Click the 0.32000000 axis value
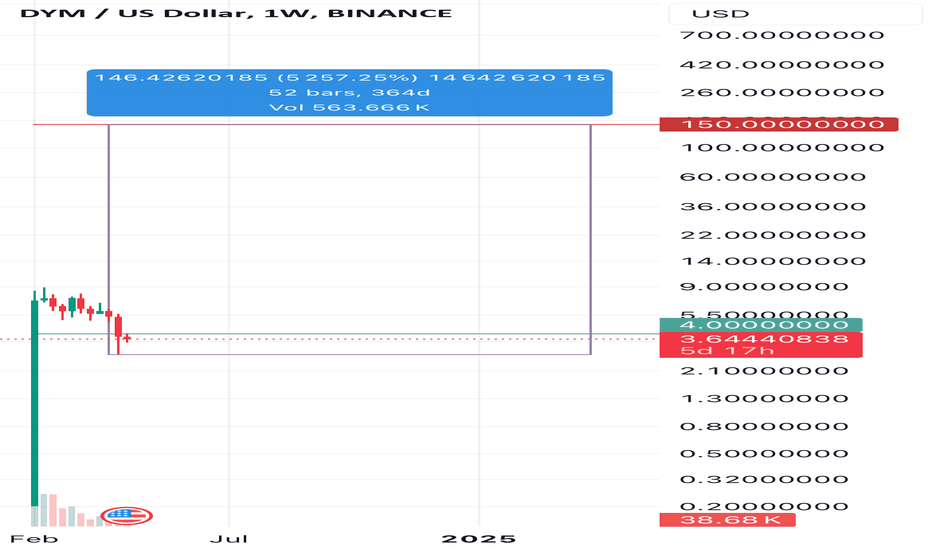The height and width of the screenshot is (550, 932). tap(764, 479)
